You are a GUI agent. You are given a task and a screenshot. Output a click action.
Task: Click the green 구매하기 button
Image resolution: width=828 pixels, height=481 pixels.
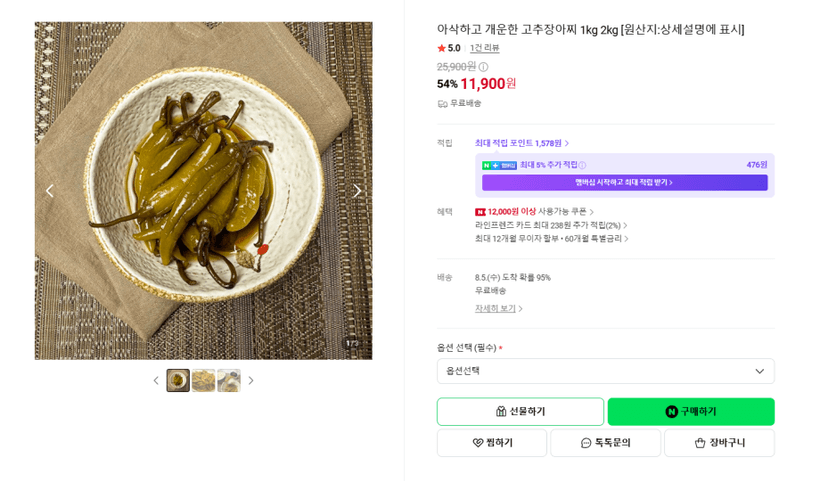tap(691, 411)
